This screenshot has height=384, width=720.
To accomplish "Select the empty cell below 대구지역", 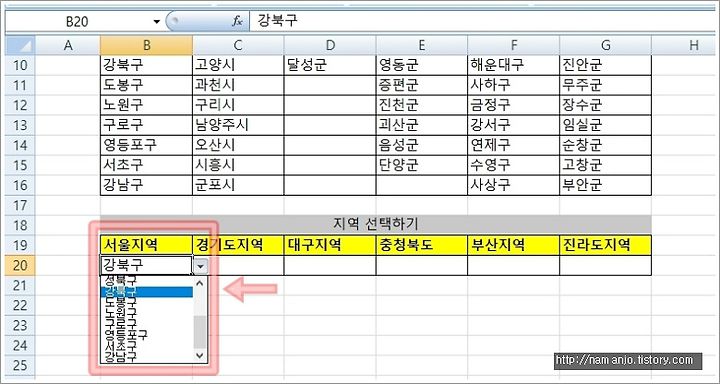I will tap(330, 265).
